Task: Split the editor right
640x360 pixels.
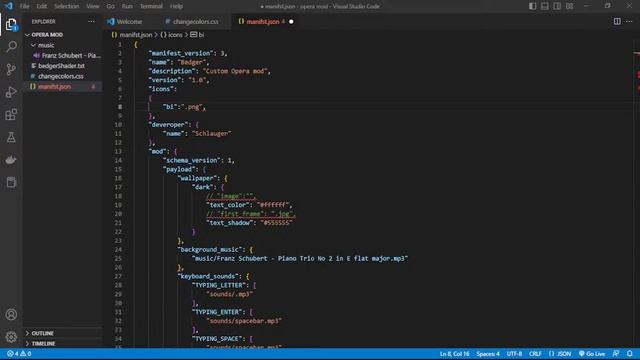Action: tap(617, 21)
